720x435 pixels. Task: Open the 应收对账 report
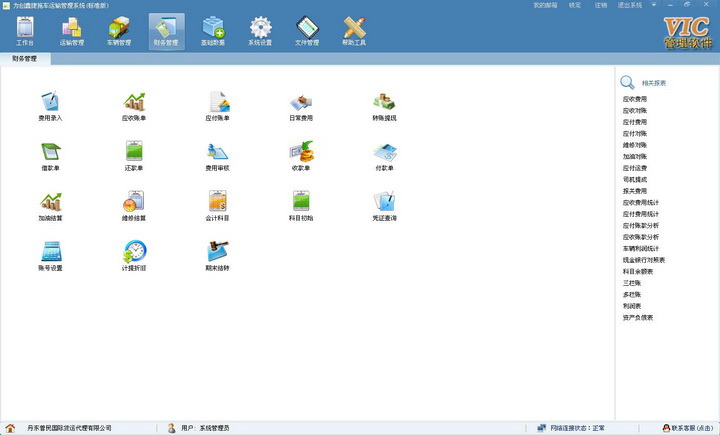635,111
